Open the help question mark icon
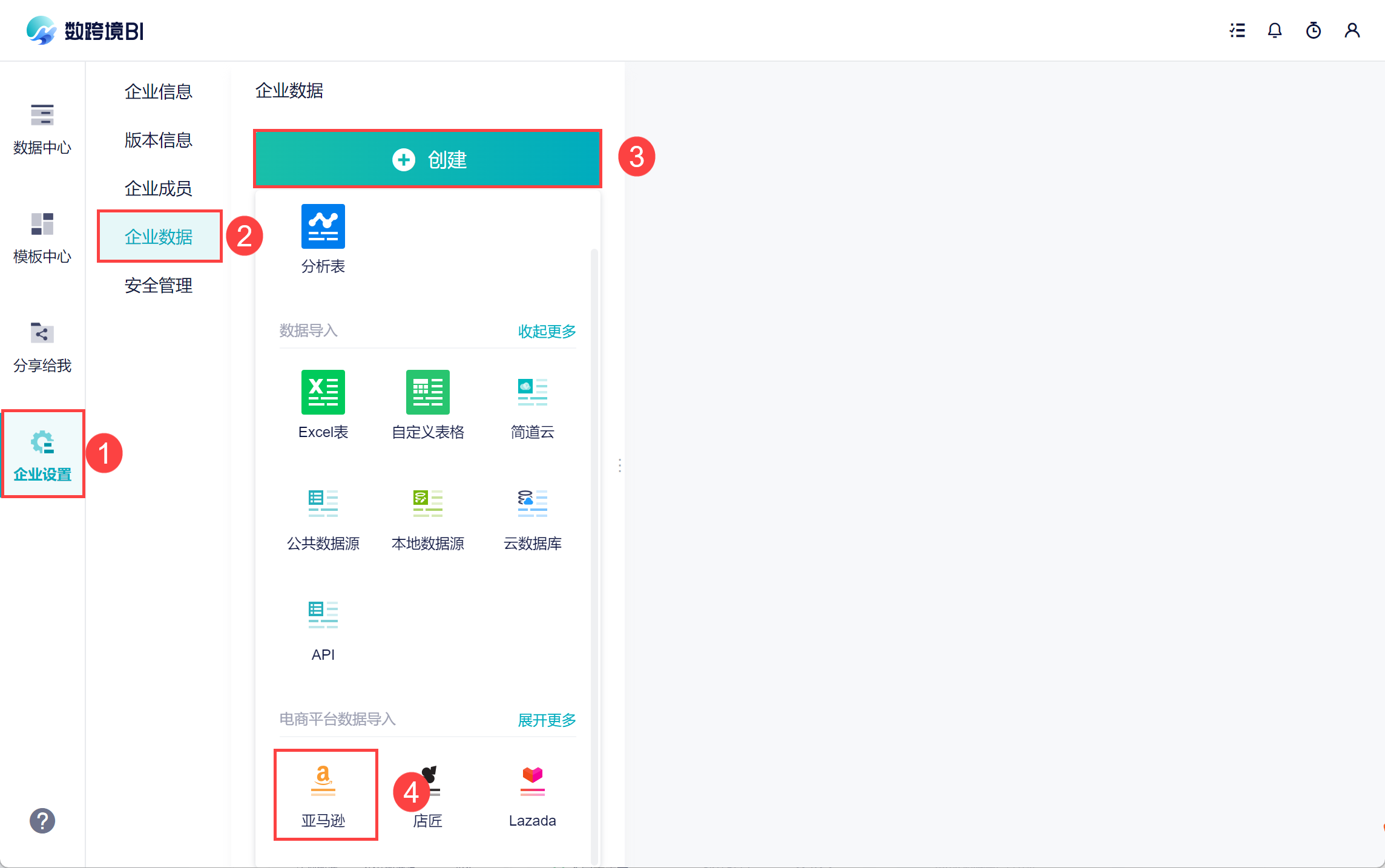This screenshot has height=868, width=1385. point(42,821)
